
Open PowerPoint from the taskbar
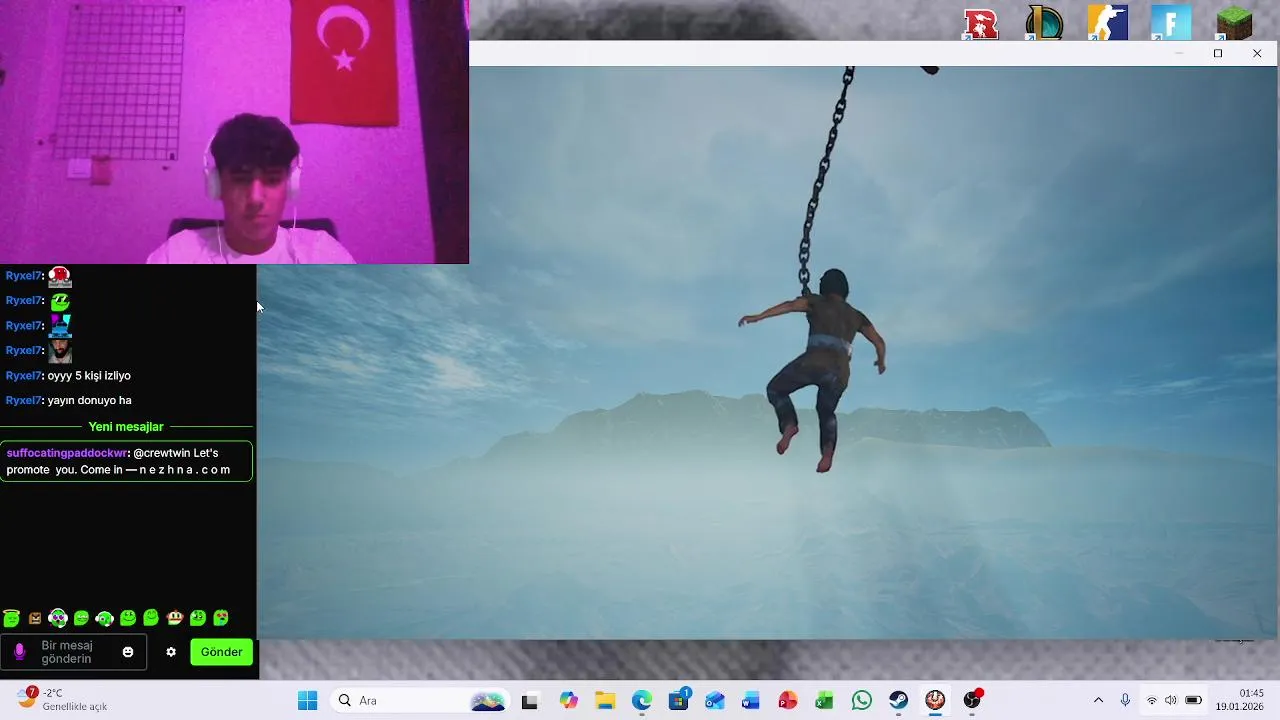(788, 700)
